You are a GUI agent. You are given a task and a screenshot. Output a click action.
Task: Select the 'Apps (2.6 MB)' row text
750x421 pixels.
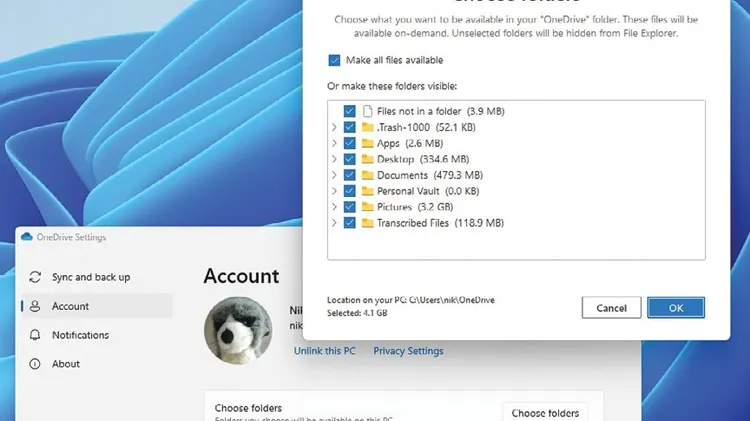[x=410, y=143]
